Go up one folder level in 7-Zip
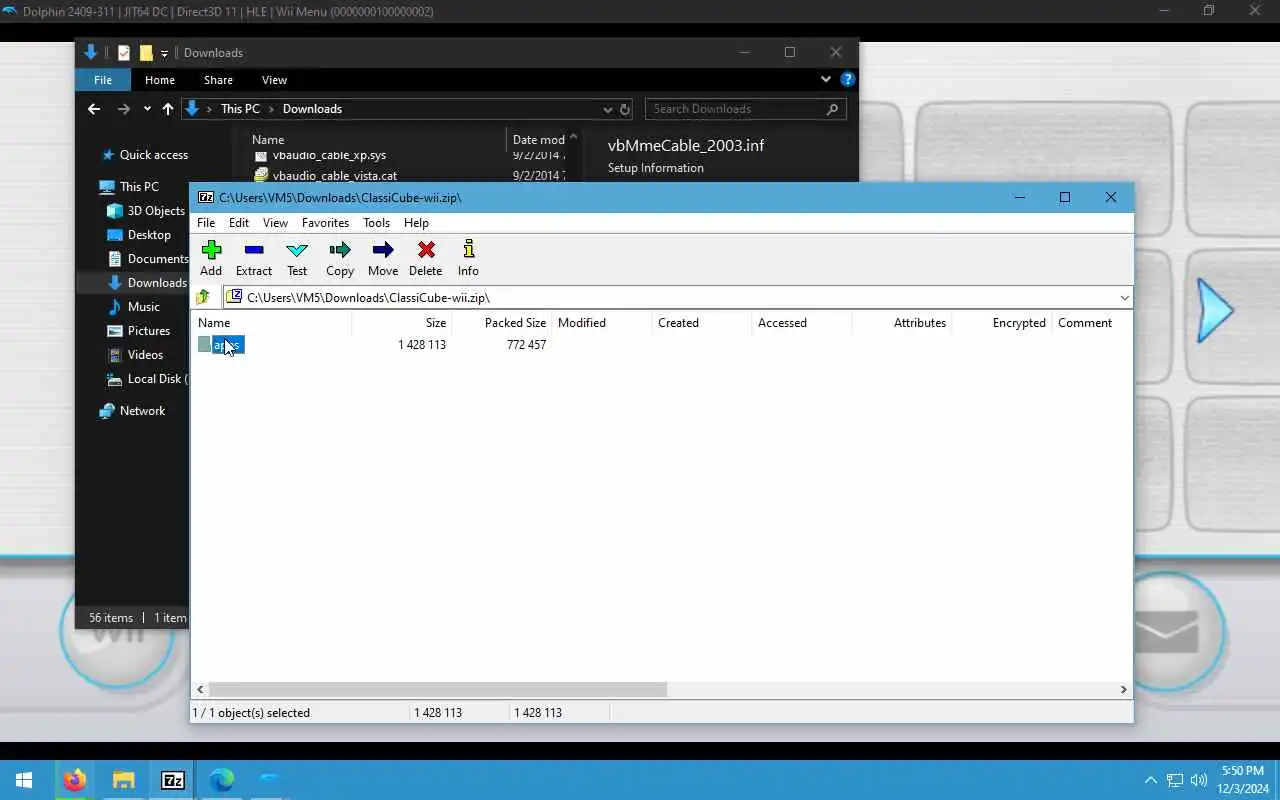This screenshot has height=800, width=1280. tap(203, 297)
